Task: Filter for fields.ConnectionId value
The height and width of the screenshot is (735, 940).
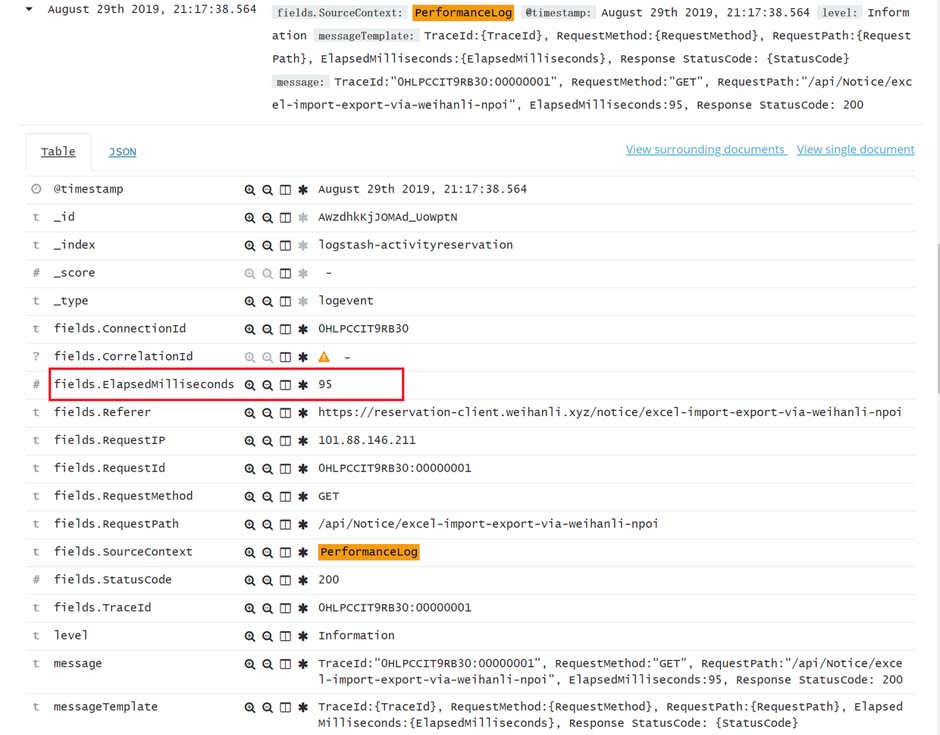Action: [x=249, y=329]
